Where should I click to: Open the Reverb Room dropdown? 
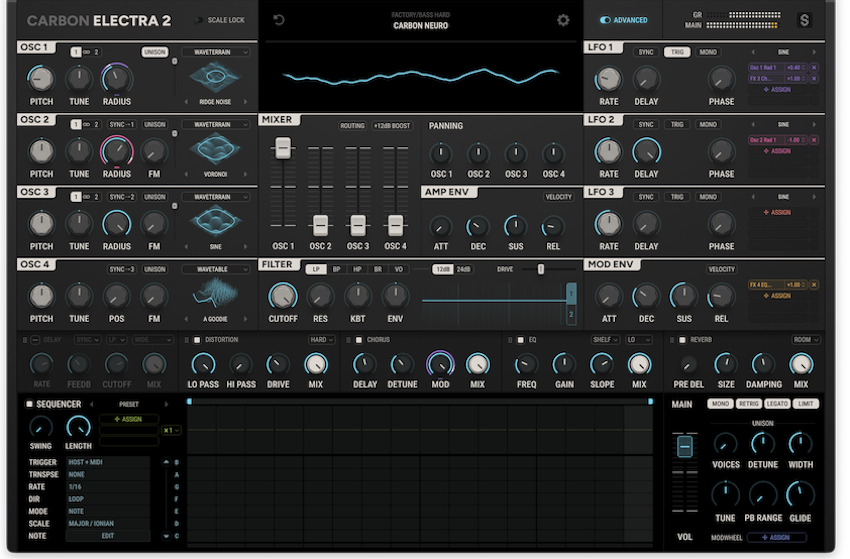(x=805, y=340)
